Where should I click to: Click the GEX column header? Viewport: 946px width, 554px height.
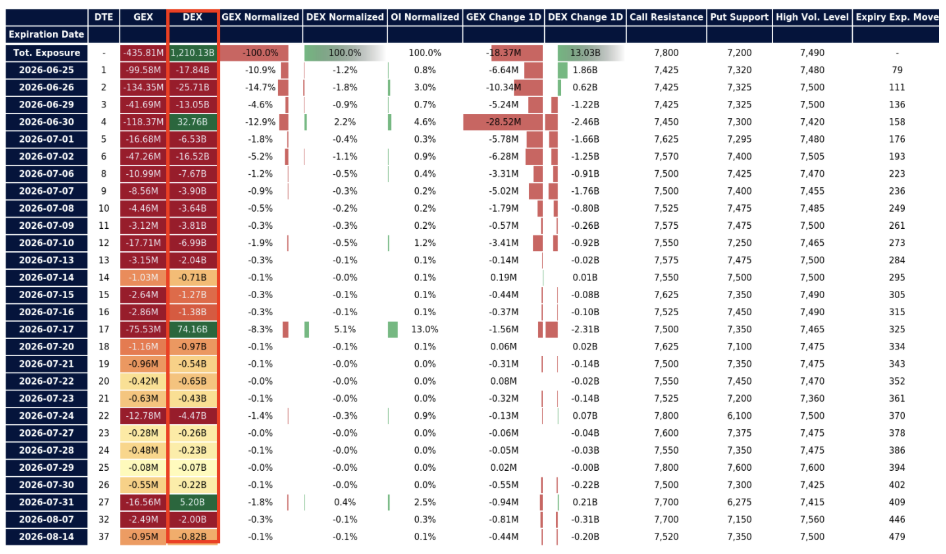pos(143,17)
